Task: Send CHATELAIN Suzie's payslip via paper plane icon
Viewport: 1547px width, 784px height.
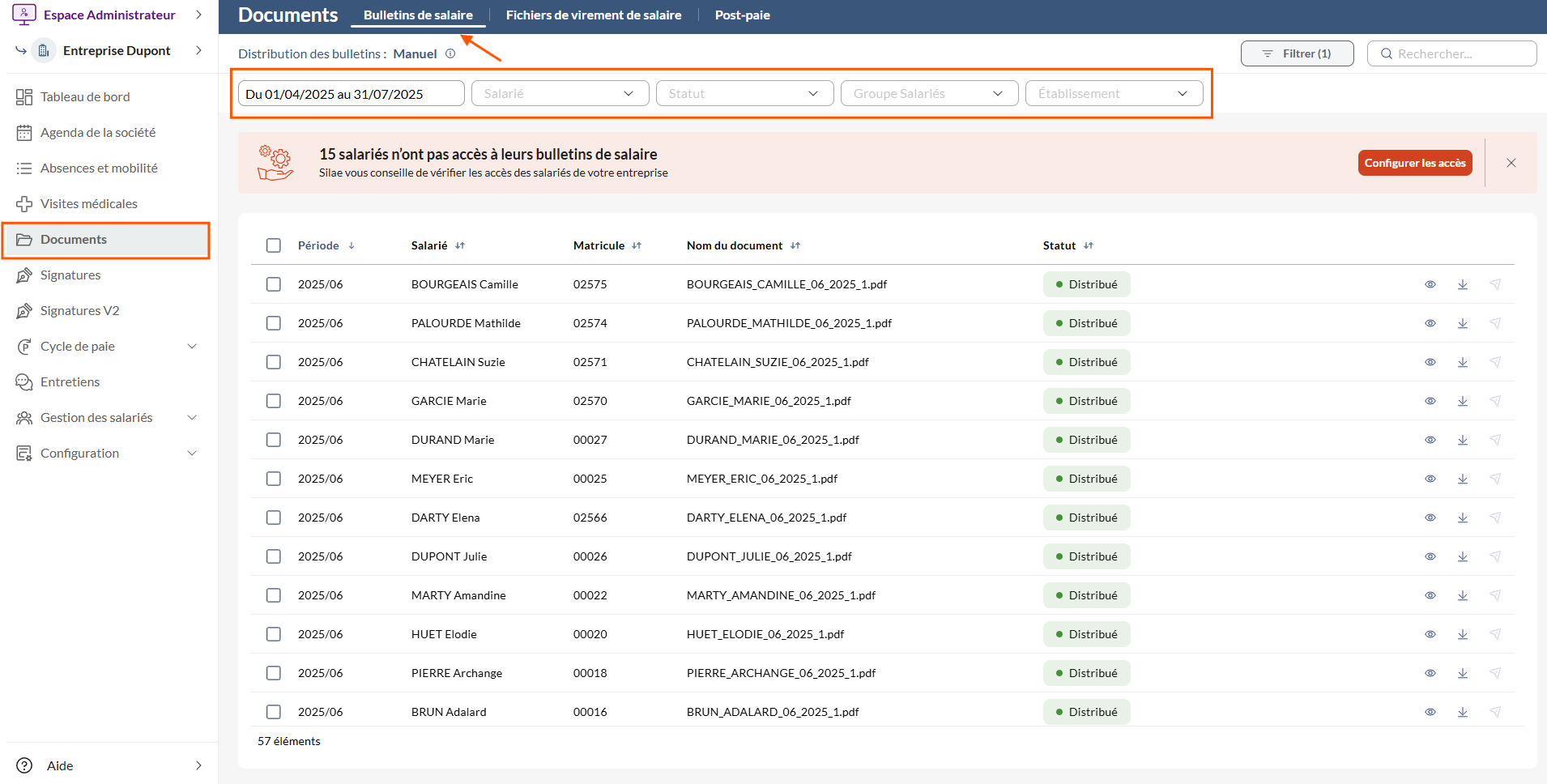Action: pos(1495,362)
